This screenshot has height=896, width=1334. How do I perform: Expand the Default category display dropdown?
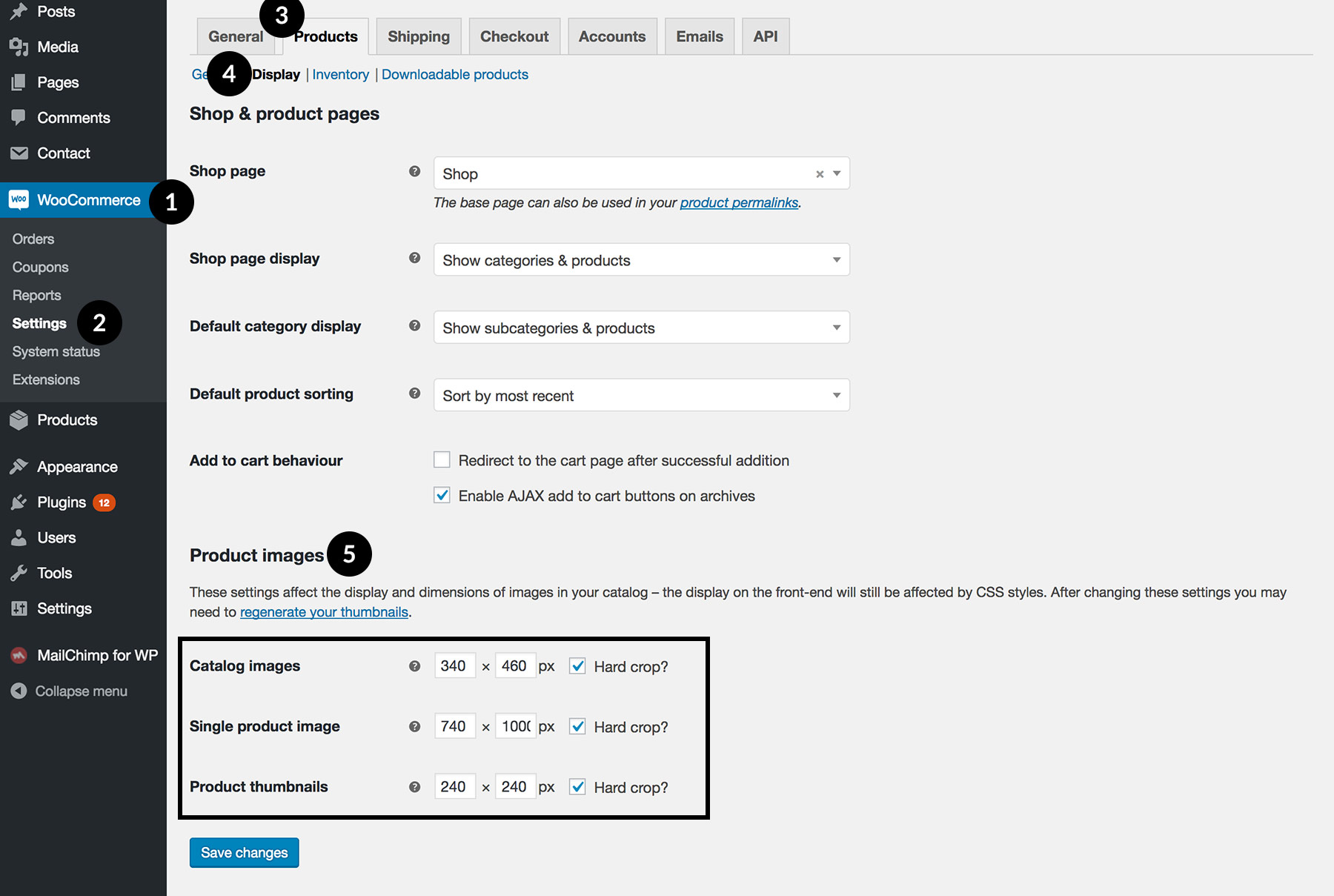click(x=641, y=328)
